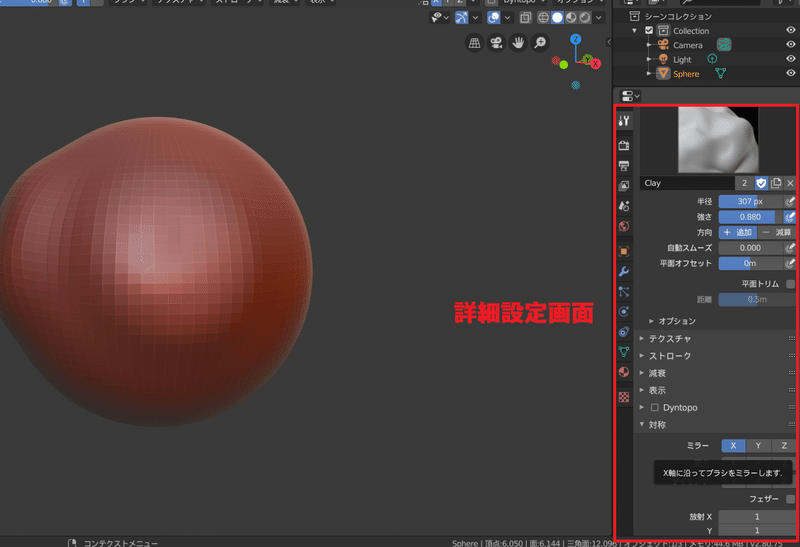Toggle Collection exclude checkbox in outliner

[649, 31]
